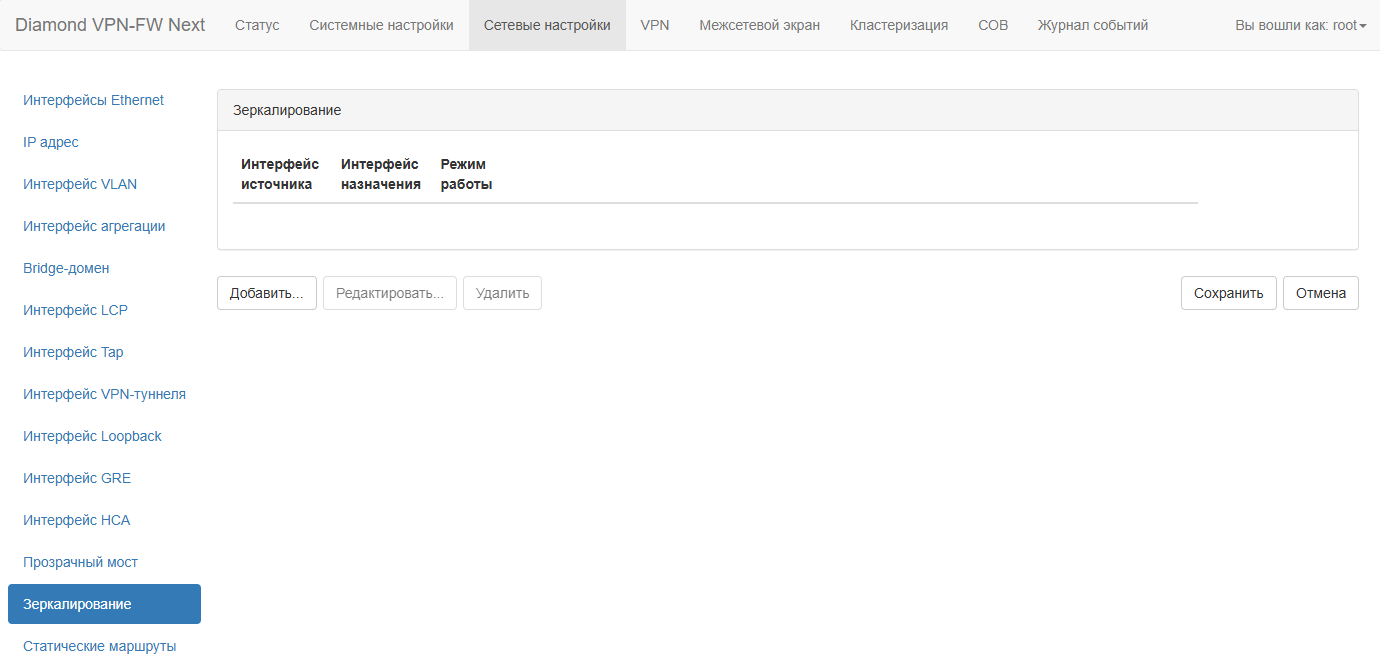Open Интерфейс GRE settings
The width and height of the screenshot is (1380, 664).
(x=77, y=478)
